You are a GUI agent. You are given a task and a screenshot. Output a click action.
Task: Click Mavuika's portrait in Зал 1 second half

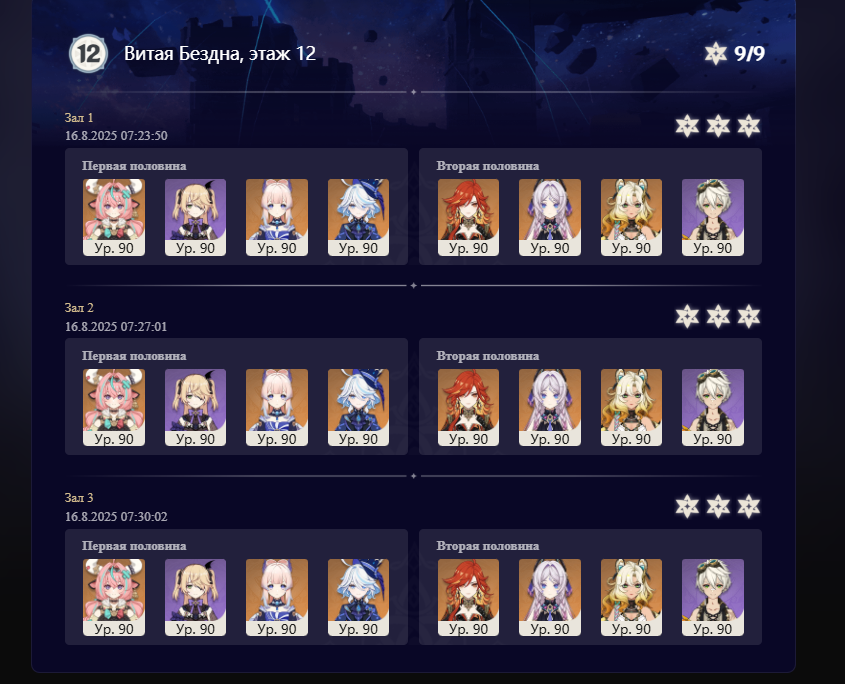(468, 217)
